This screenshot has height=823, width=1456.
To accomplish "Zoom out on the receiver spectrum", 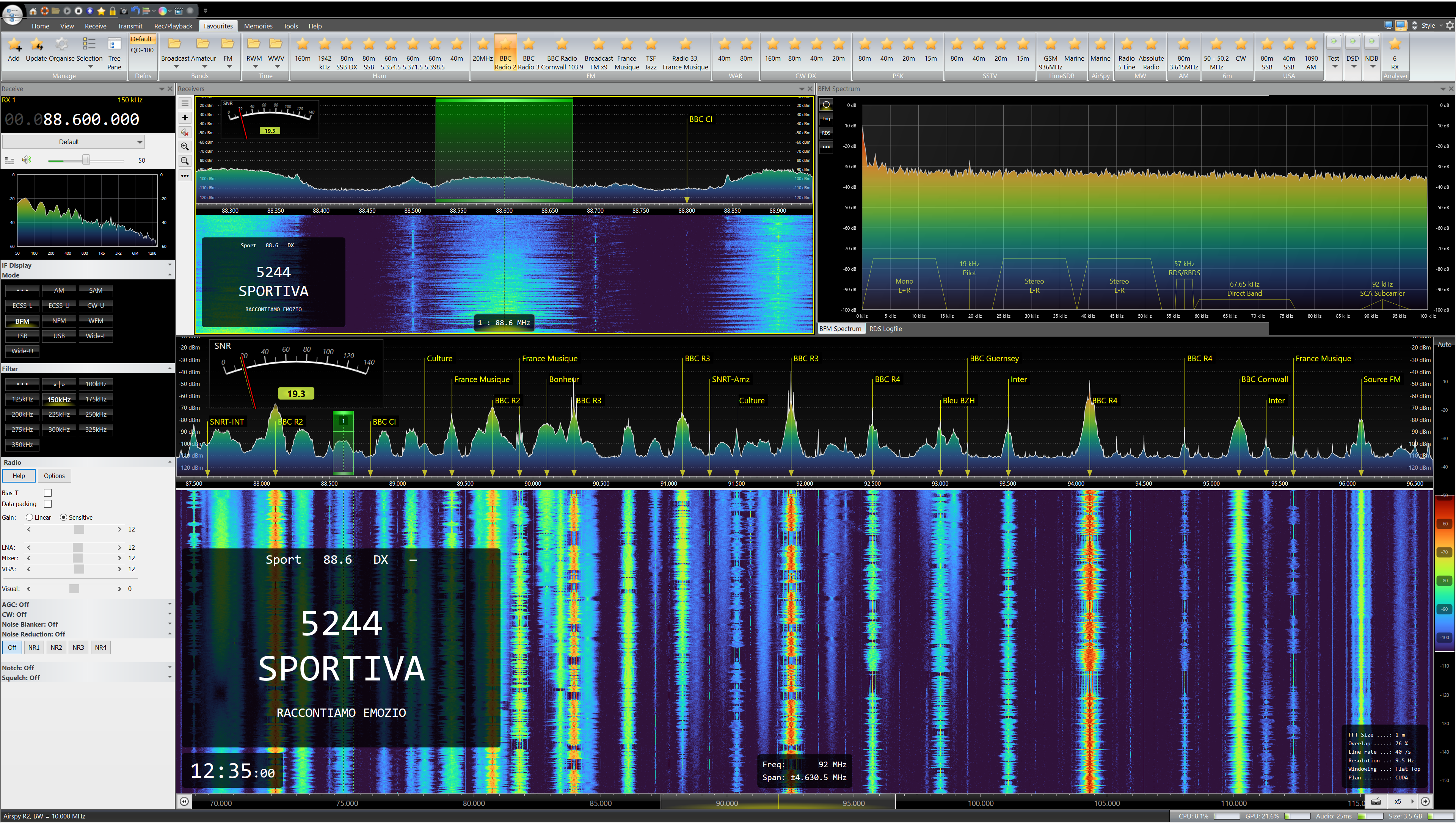I will (x=185, y=161).
